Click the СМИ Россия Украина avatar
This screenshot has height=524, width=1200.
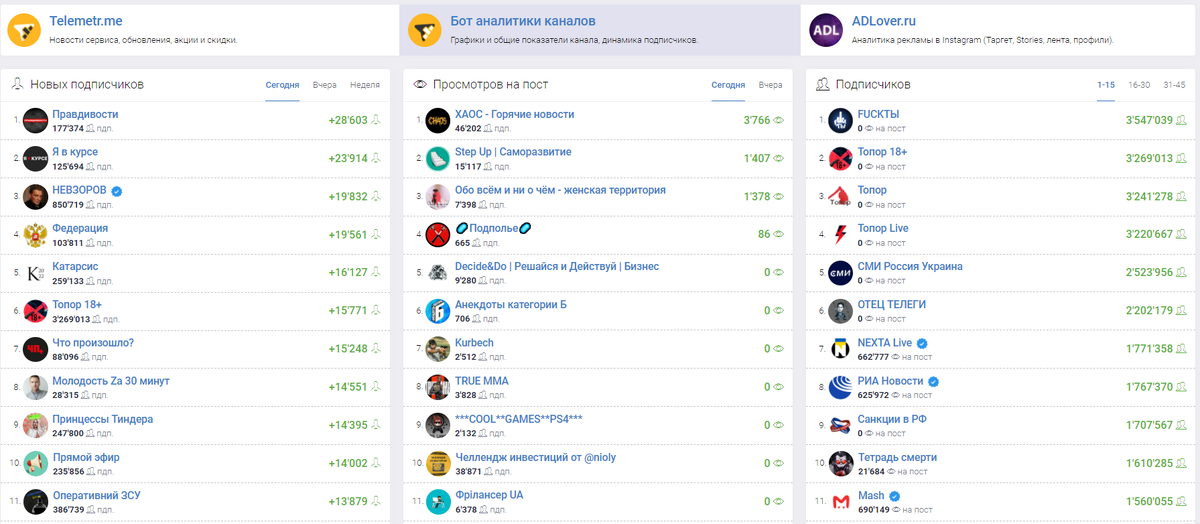(841, 273)
